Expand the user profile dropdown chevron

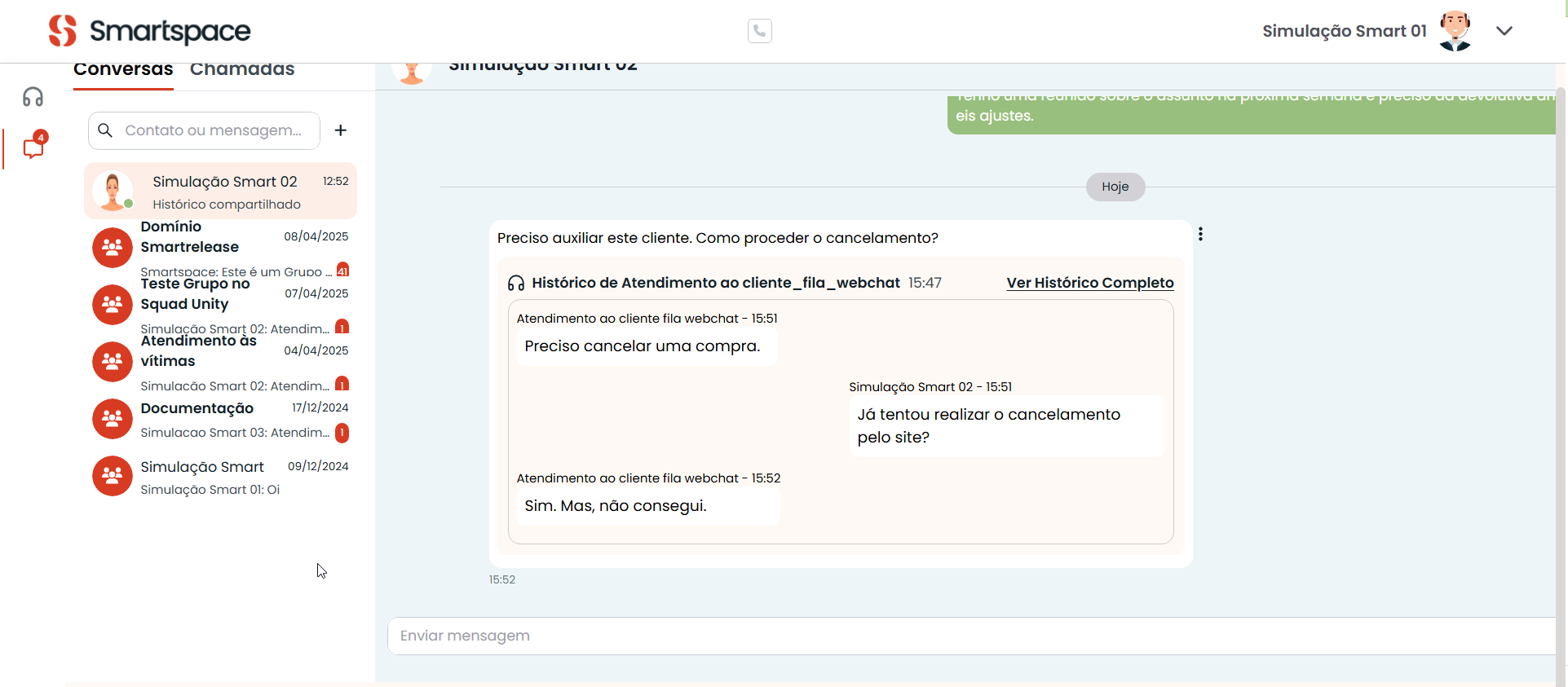pyautogui.click(x=1504, y=31)
